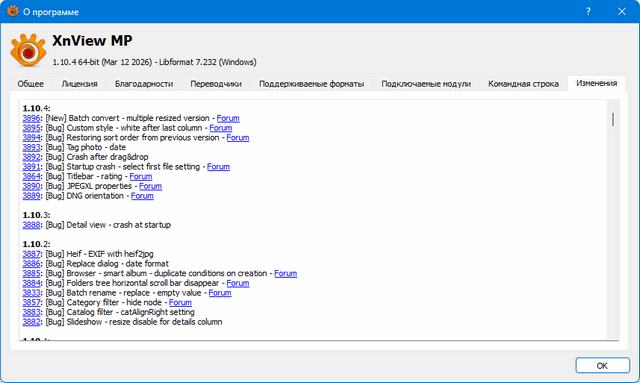Open Forum link for Restoring sort order
The height and width of the screenshot is (383, 640).
[x=238, y=138]
